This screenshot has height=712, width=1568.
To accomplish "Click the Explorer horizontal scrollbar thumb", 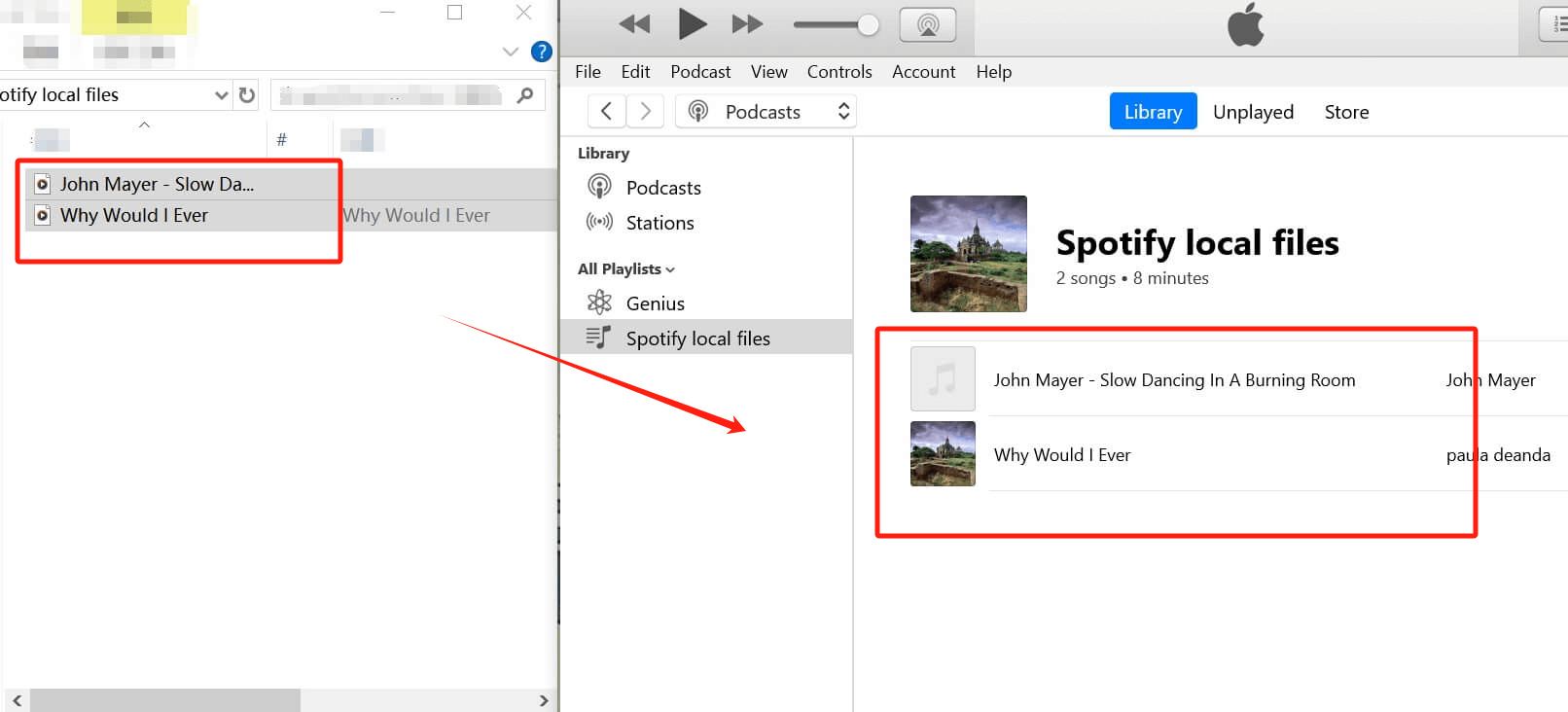I will pos(164,700).
